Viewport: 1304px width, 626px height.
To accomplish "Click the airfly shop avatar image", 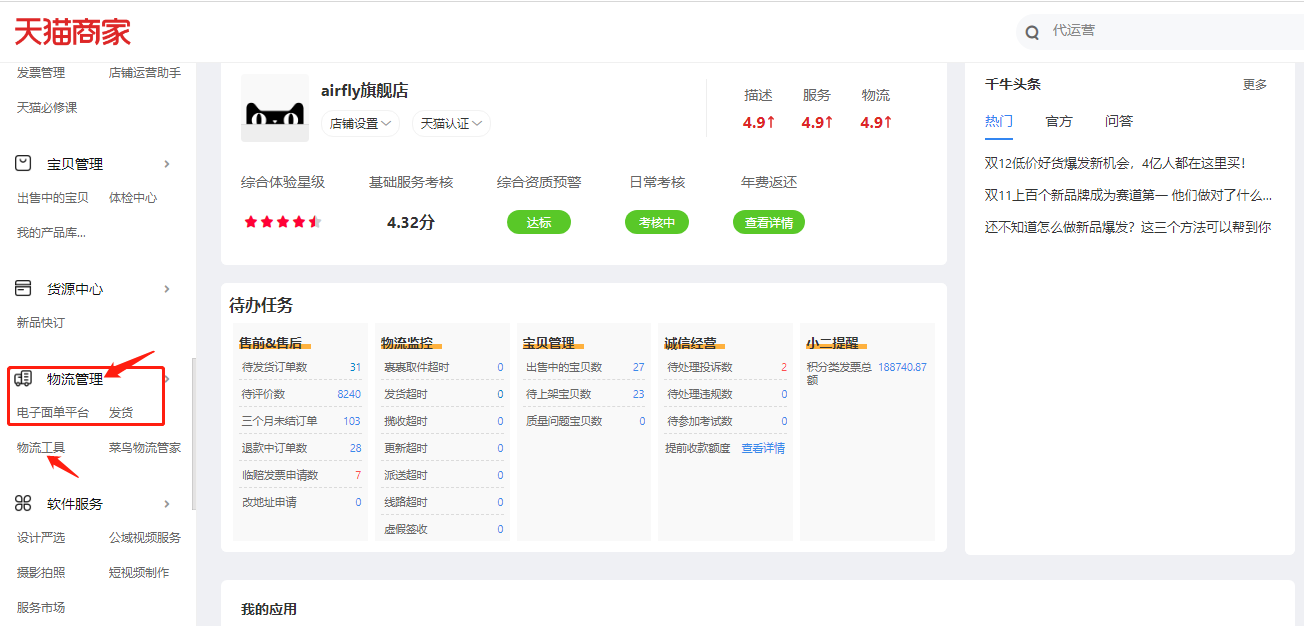I will [275, 108].
